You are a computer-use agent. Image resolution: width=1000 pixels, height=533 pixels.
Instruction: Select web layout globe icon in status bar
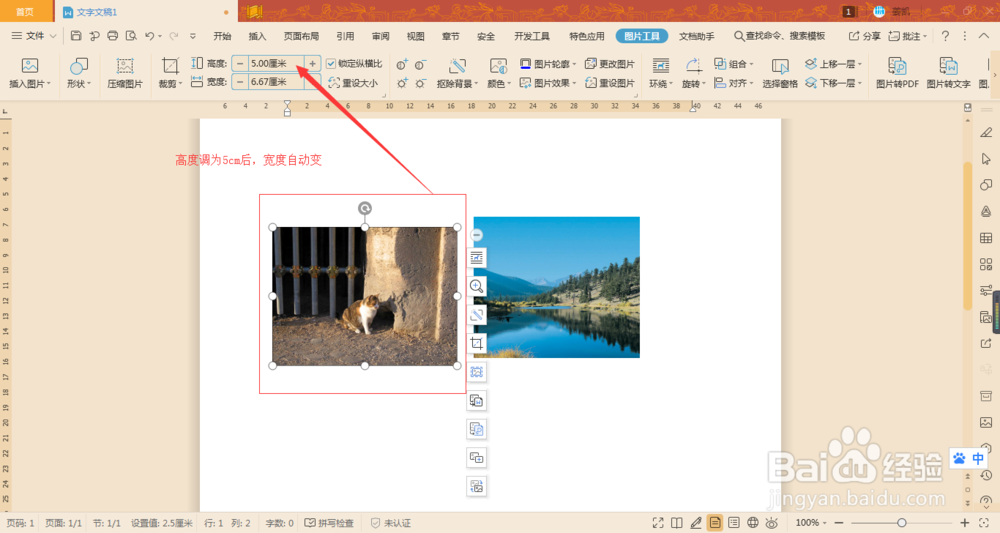click(x=753, y=523)
